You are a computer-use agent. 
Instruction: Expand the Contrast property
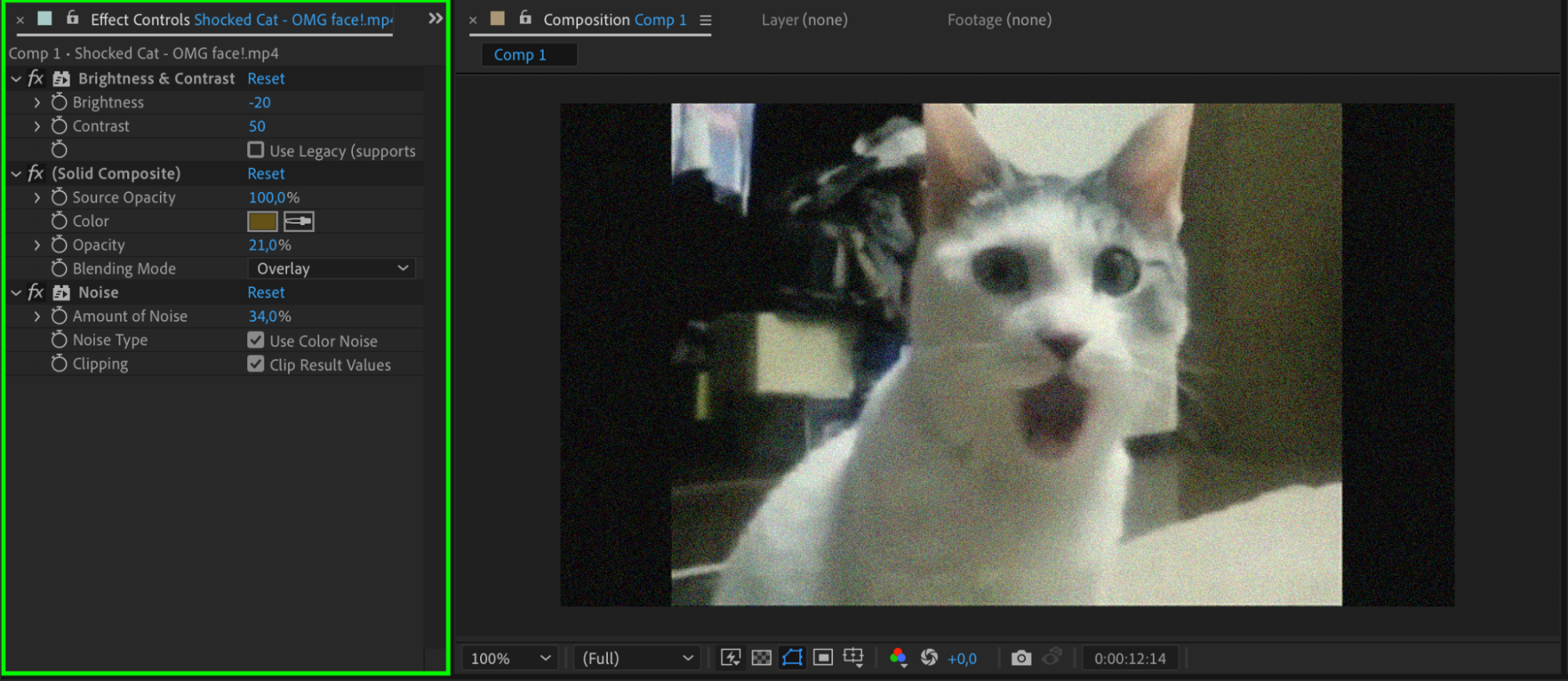pos(37,126)
